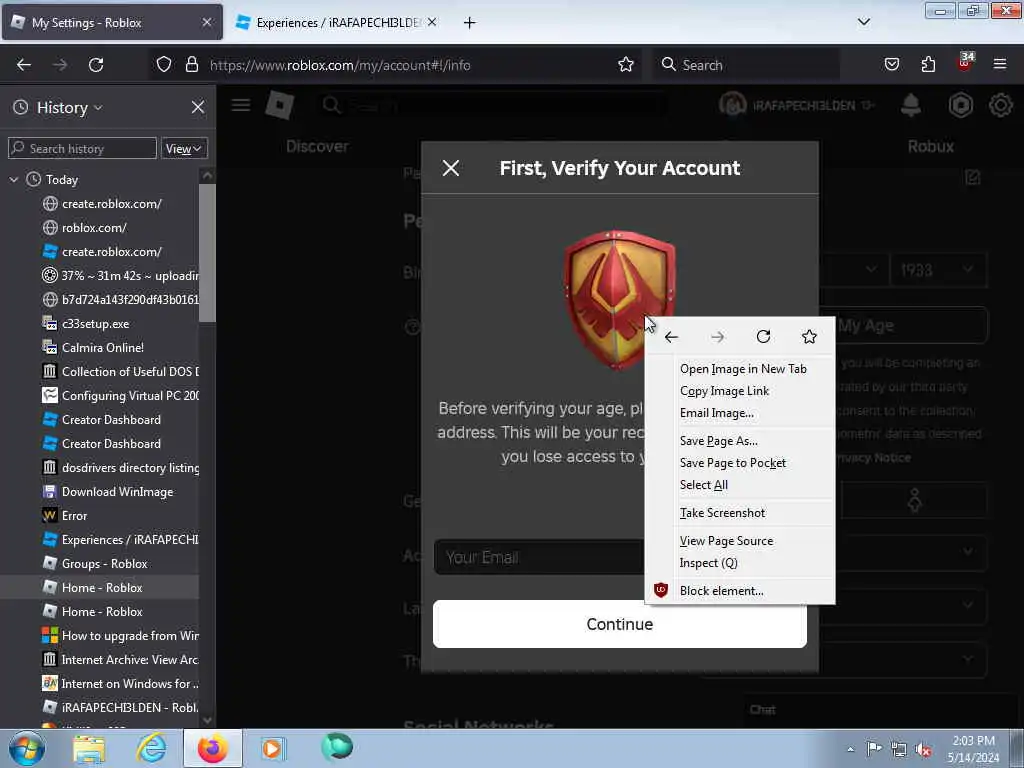The image size is (1024, 768).
Task: Open the Extensions puzzle-piece icon
Action: coord(928,65)
